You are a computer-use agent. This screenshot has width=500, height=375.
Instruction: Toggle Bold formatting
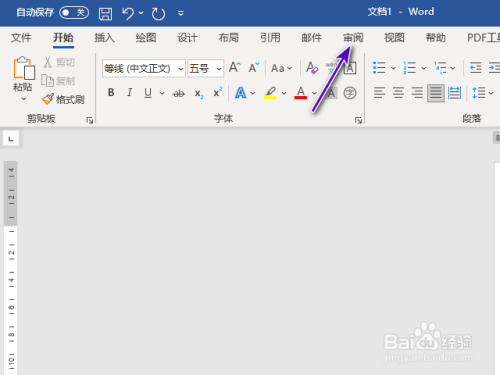click(x=111, y=92)
